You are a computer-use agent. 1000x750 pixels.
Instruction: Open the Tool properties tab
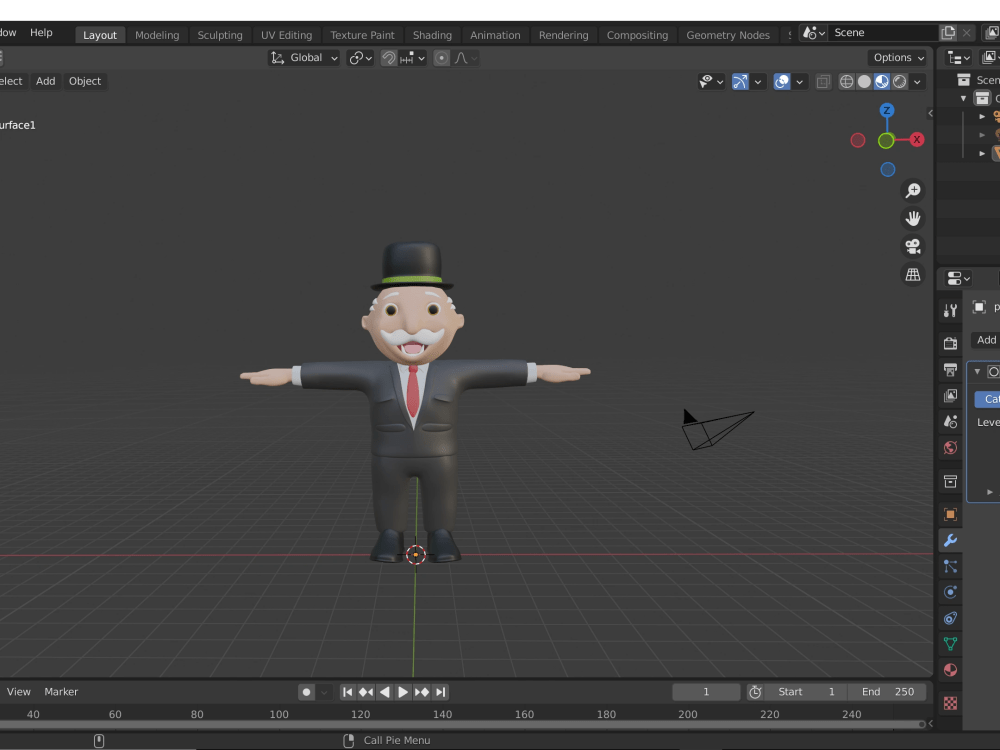pyautogui.click(x=950, y=311)
